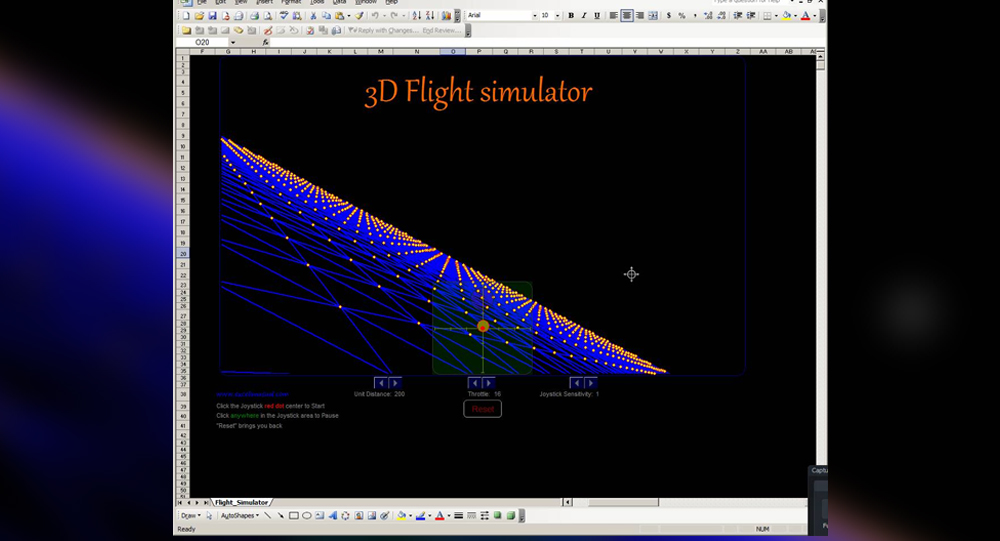Insert function using fx button
Screen dimensions: 1000x541
265,42
